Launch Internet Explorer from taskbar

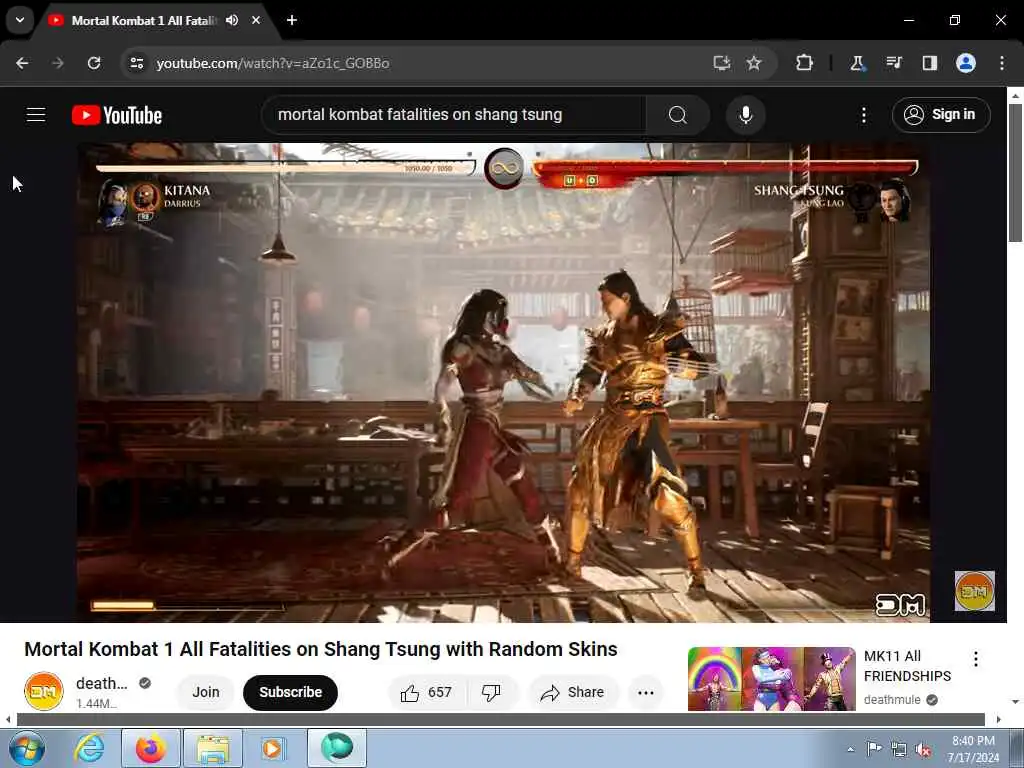tap(89, 748)
